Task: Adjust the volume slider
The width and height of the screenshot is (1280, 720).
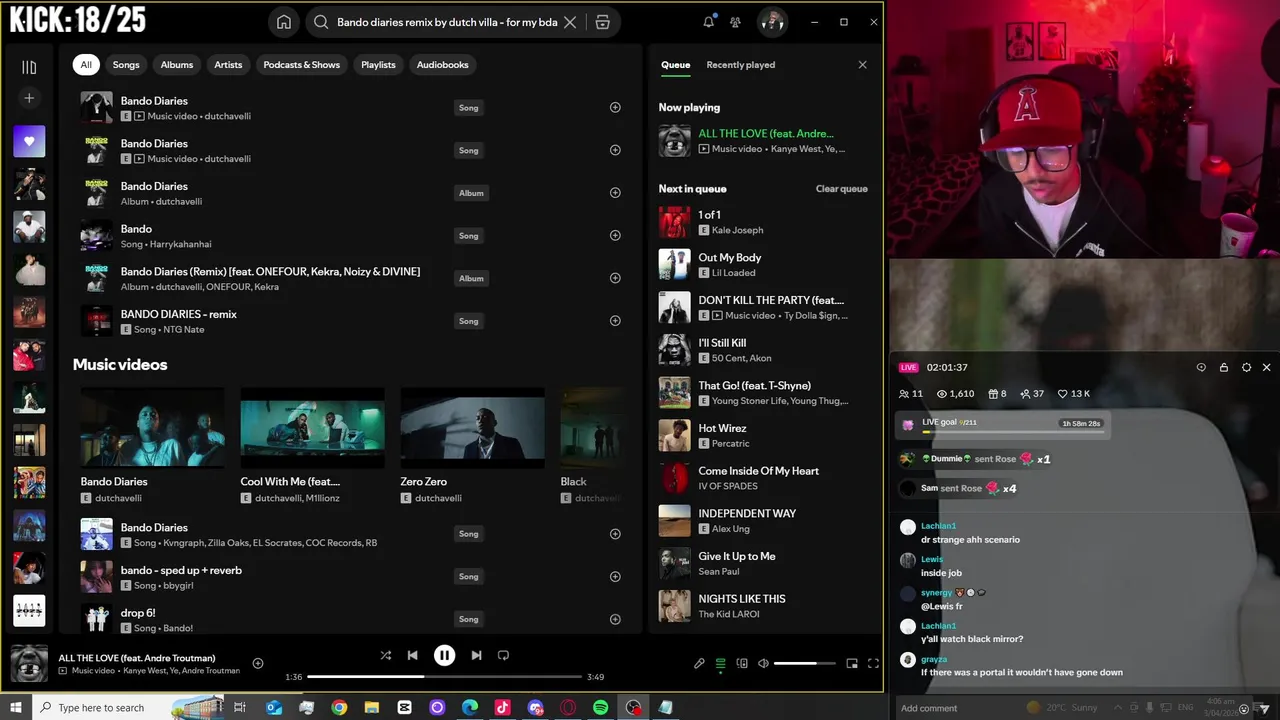Action: coord(804,663)
